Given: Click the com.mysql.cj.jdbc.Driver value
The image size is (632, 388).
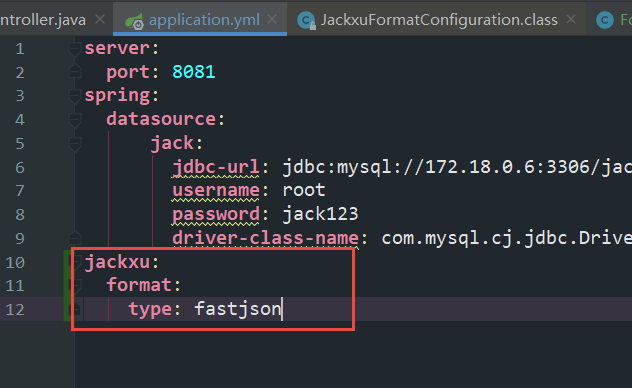Looking at the screenshot, I should [x=507, y=239].
